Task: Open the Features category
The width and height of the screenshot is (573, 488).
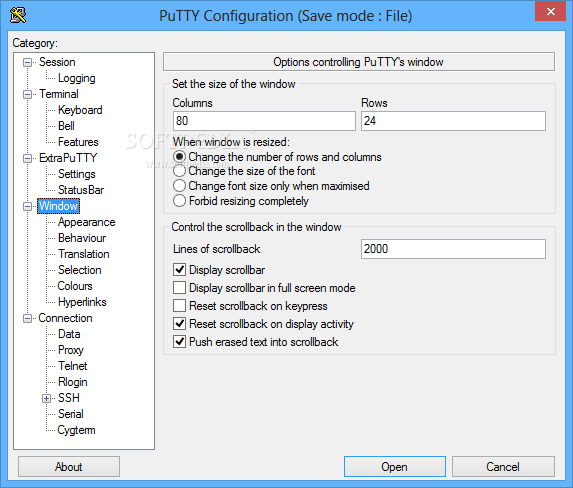Action: 78,142
